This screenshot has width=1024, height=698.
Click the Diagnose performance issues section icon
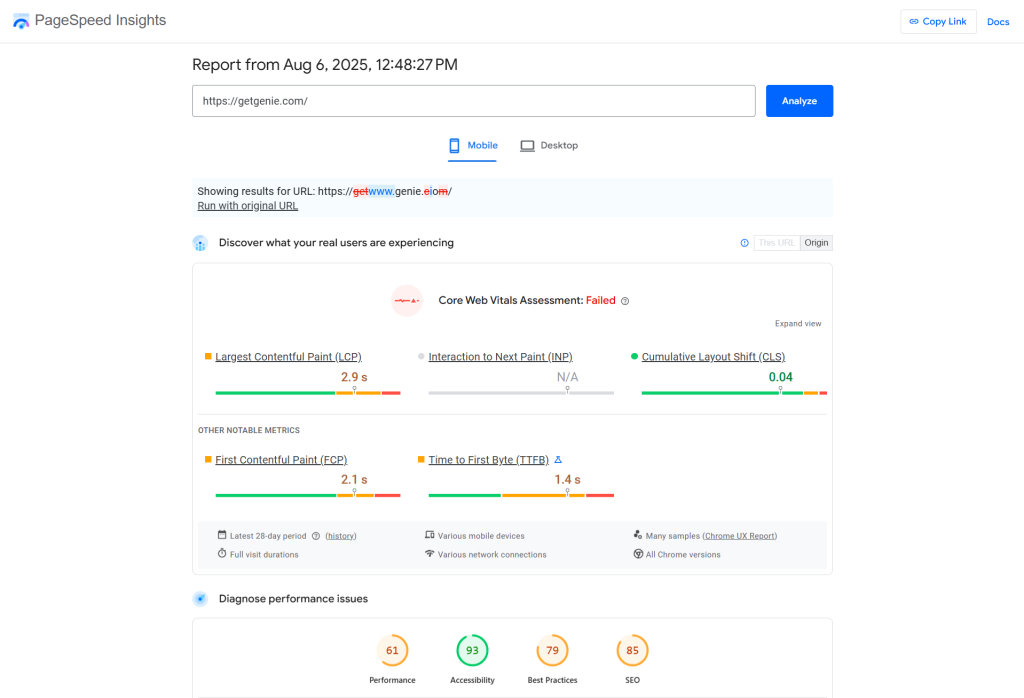(x=200, y=599)
